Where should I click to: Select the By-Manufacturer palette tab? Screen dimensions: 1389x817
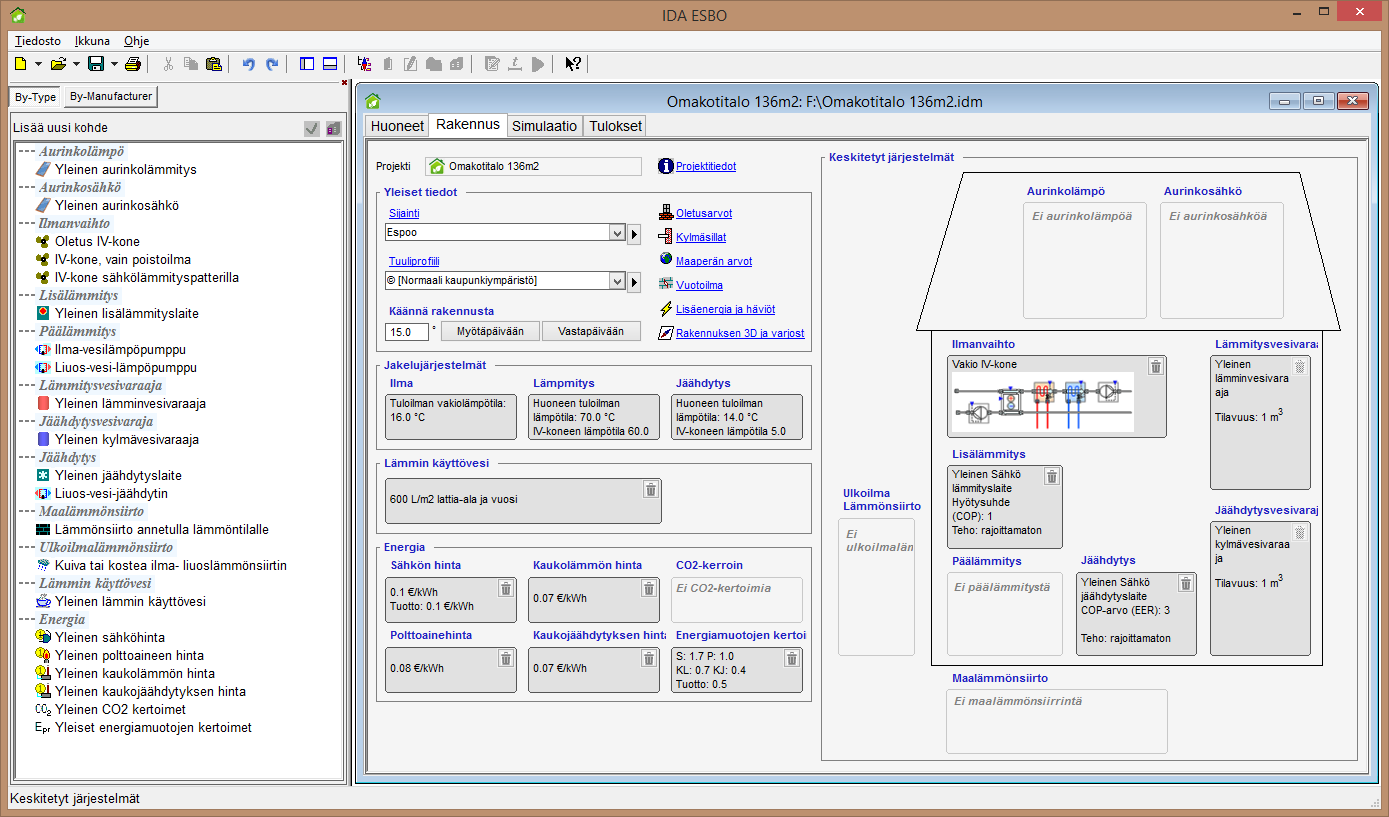click(111, 97)
